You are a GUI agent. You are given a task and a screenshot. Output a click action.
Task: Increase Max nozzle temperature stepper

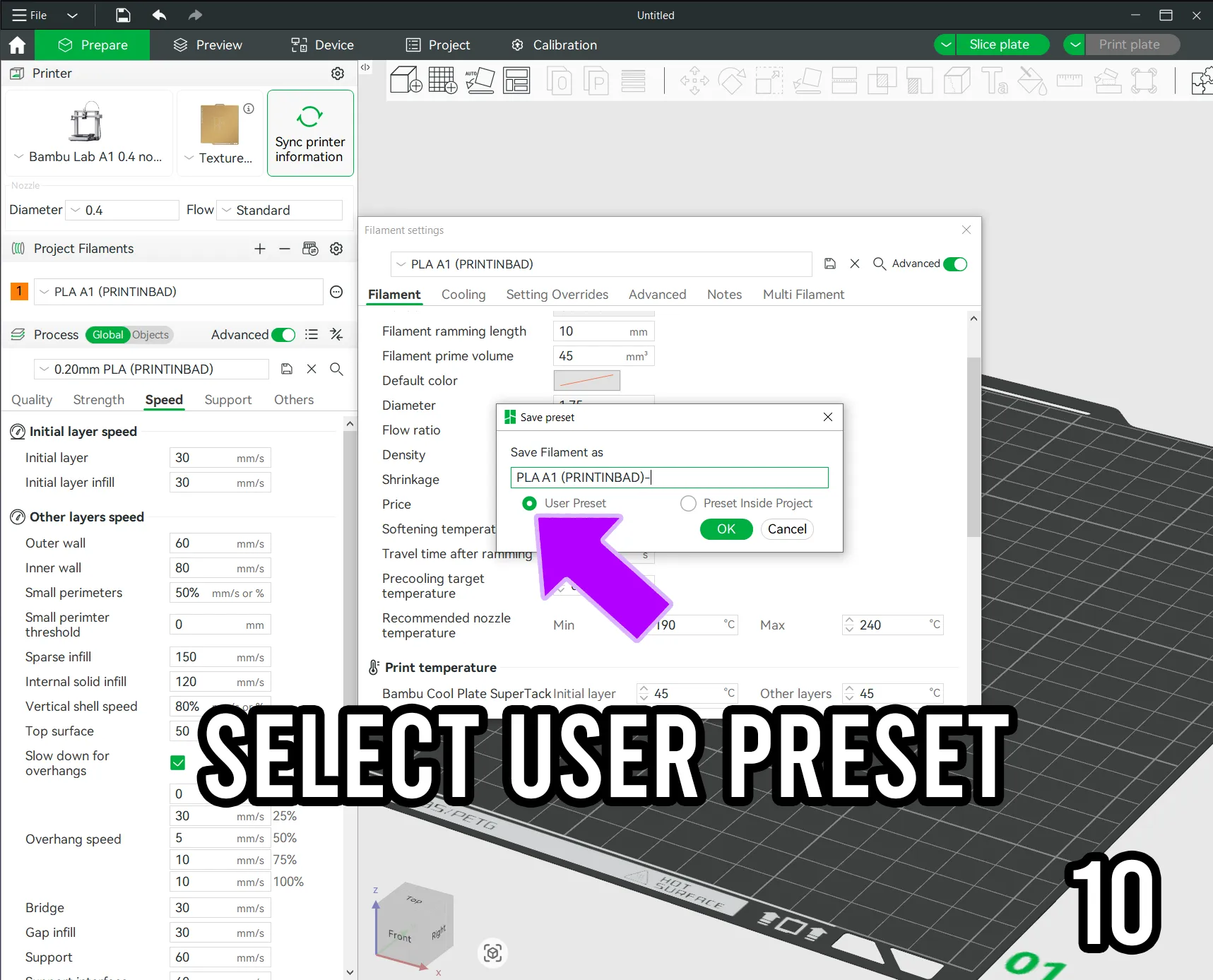[x=849, y=620]
